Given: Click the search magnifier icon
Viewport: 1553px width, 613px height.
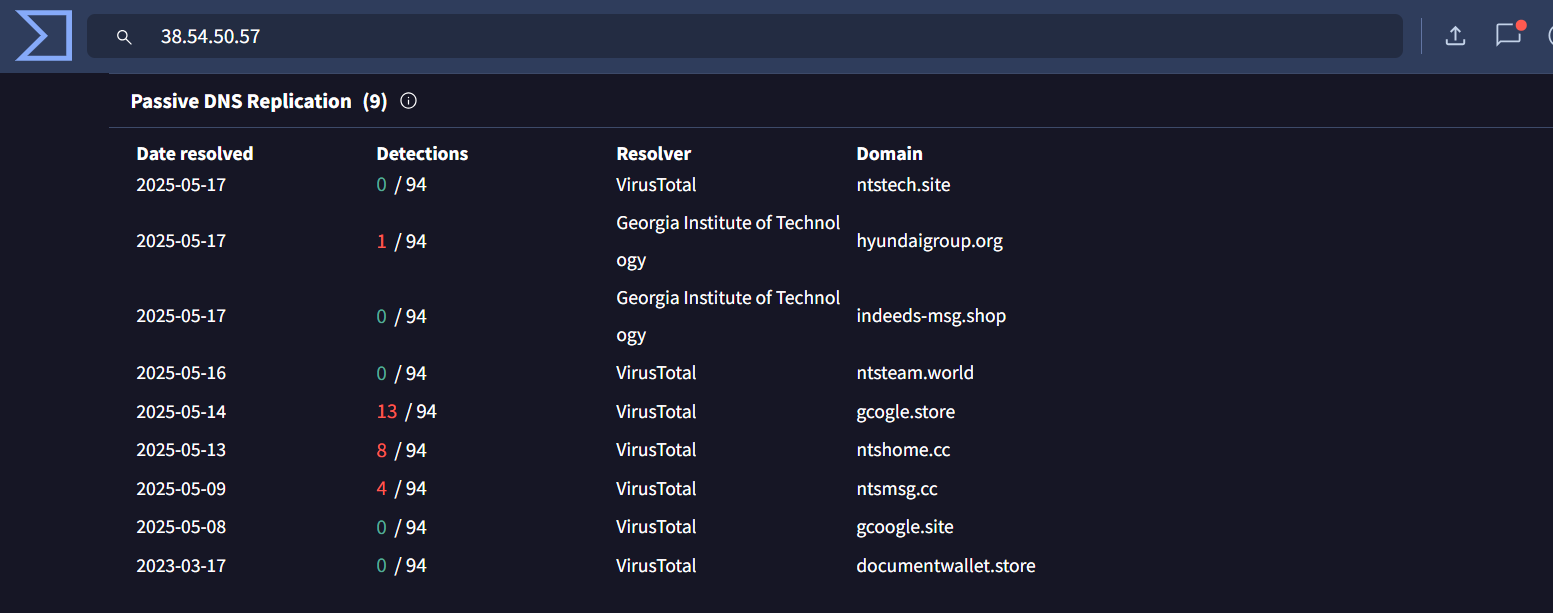Looking at the screenshot, I should pyautogui.click(x=124, y=36).
